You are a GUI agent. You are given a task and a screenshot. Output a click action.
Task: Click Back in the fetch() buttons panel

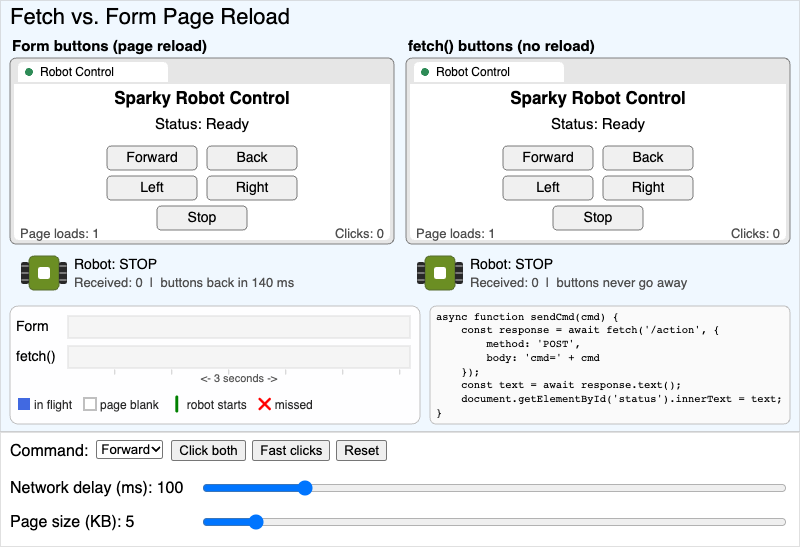[647, 158]
